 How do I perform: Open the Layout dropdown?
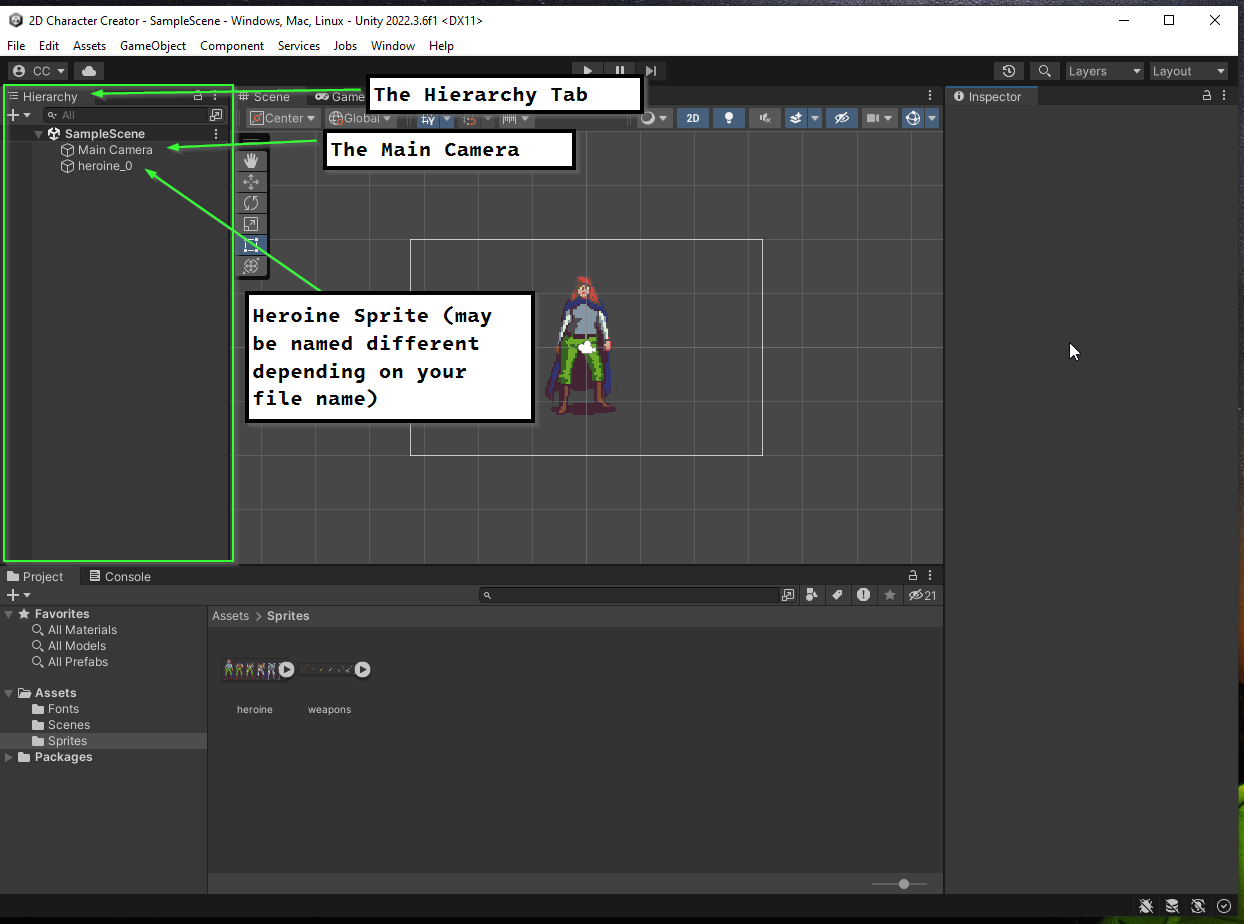point(1187,71)
